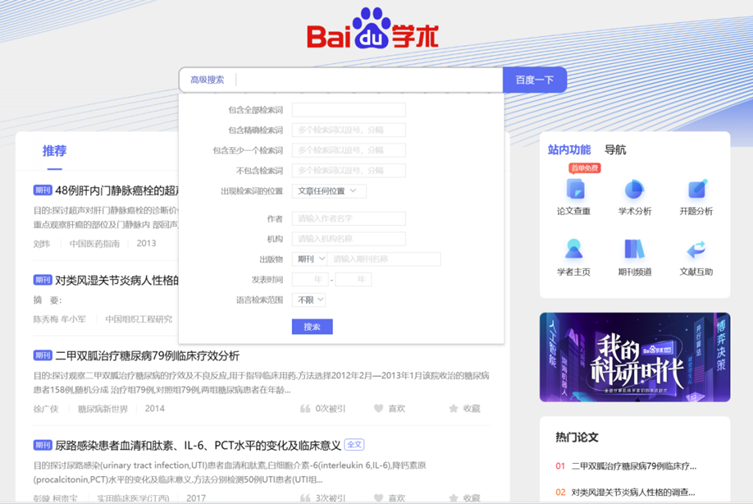Open hot paper 02 对类风湿关节炎病人性格
Screen dimensions: 753x504
point(633,492)
